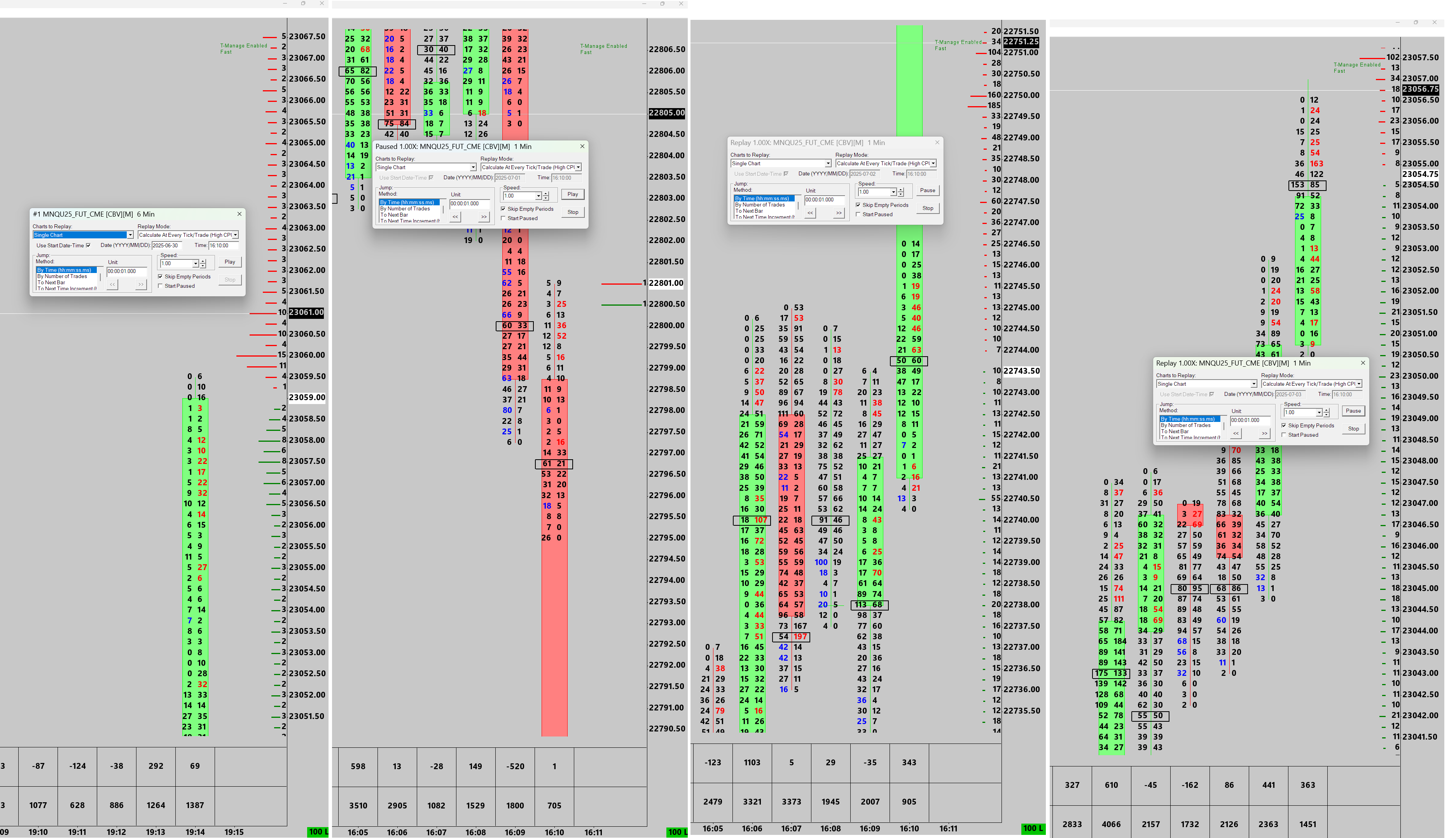Open Speed dropdown in 2025-07-02 replay dialog
Image resolution: width=1456 pixels, height=838 pixels.
pyautogui.click(x=893, y=192)
